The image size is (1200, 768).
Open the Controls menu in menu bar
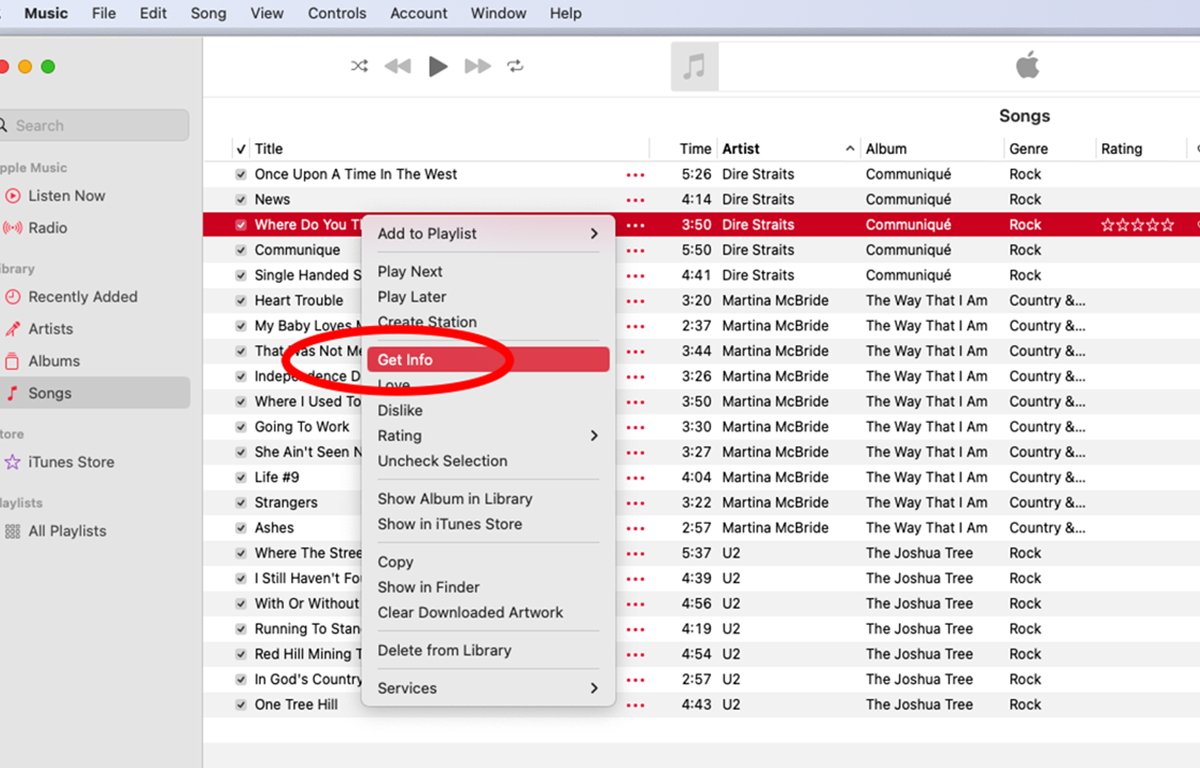(337, 13)
